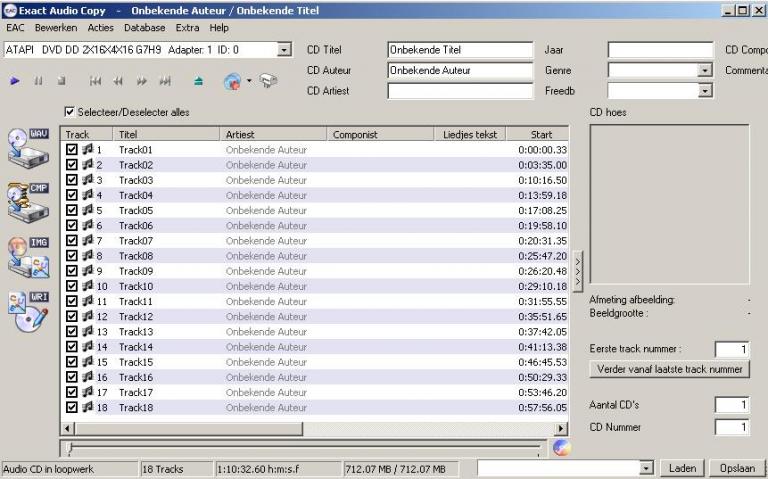Open the CD drive selection dropdown
This screenshot has height=479, width=768.
click(x=284, y=49)
